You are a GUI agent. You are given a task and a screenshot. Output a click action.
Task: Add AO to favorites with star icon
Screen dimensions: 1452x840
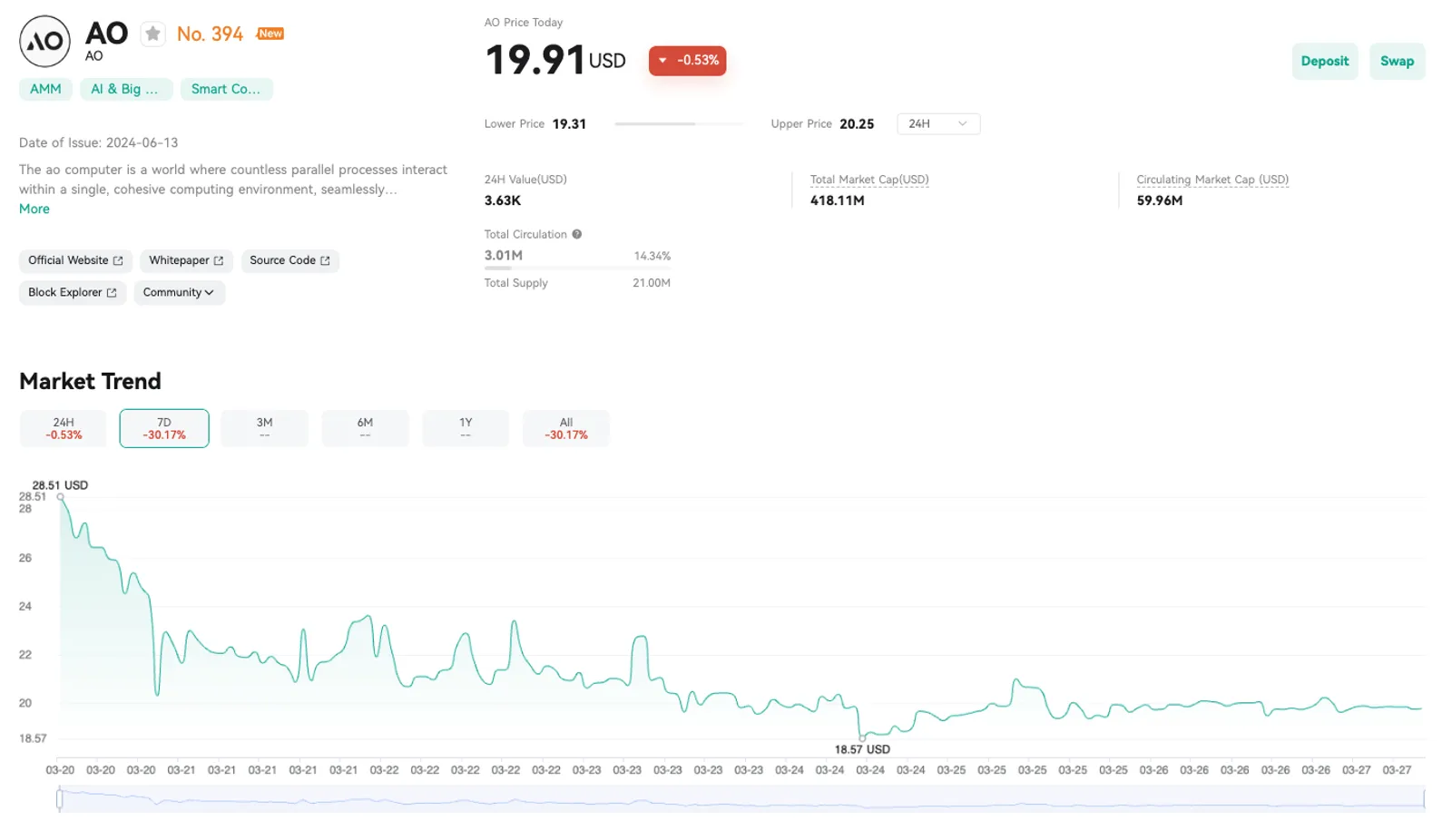point(153,34)
